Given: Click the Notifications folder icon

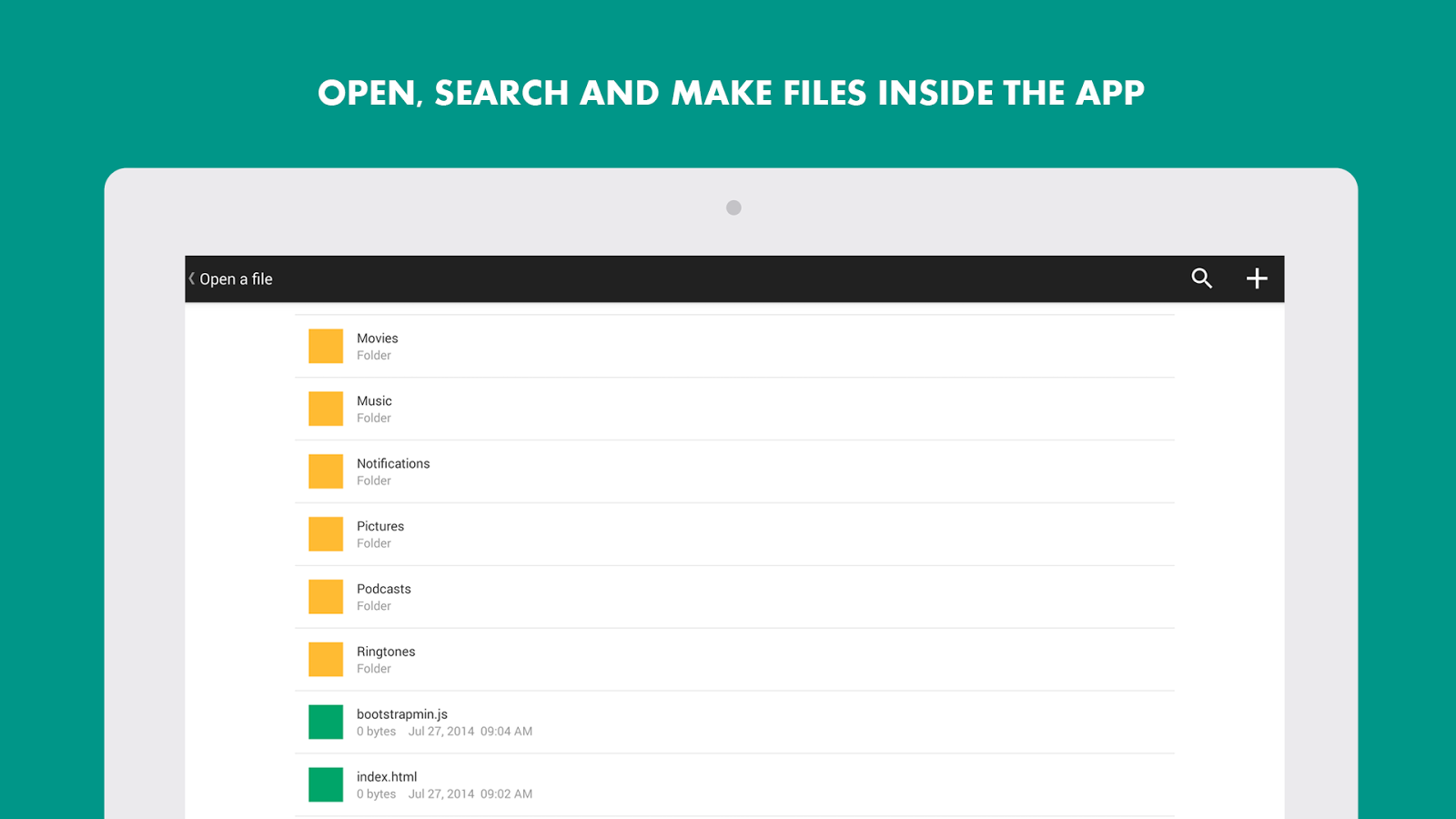Looking at the screenshot, I should pyautogui.click(x=325, y=470).
